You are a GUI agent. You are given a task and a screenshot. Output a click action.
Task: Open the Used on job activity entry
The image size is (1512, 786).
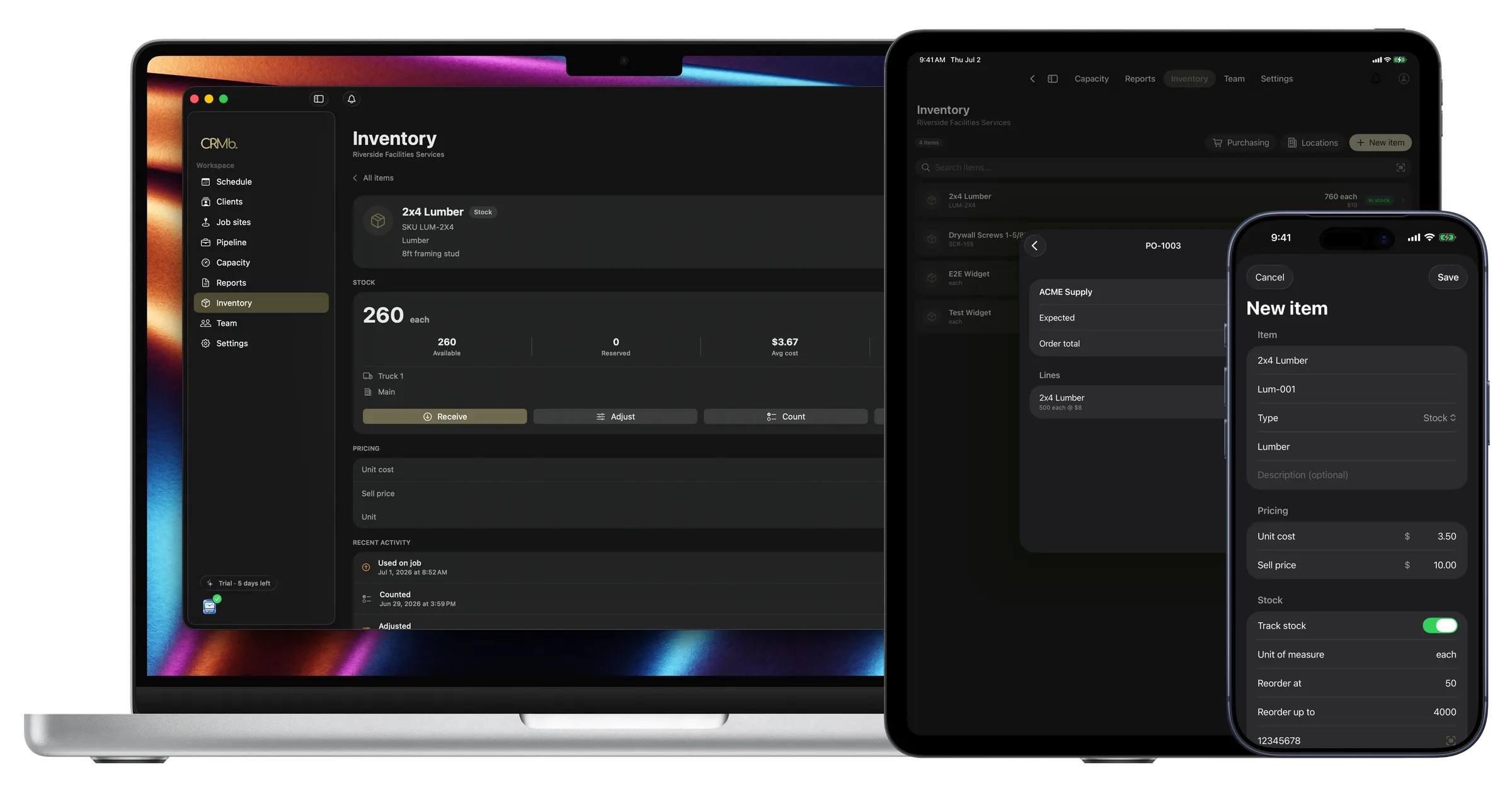click(x=619, y=567)
